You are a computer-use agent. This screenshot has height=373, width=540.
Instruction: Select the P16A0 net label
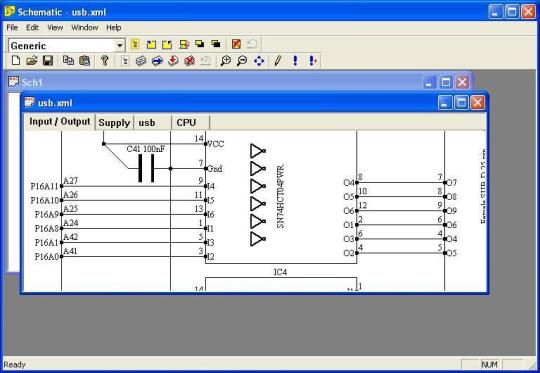[x=47, y=257]
